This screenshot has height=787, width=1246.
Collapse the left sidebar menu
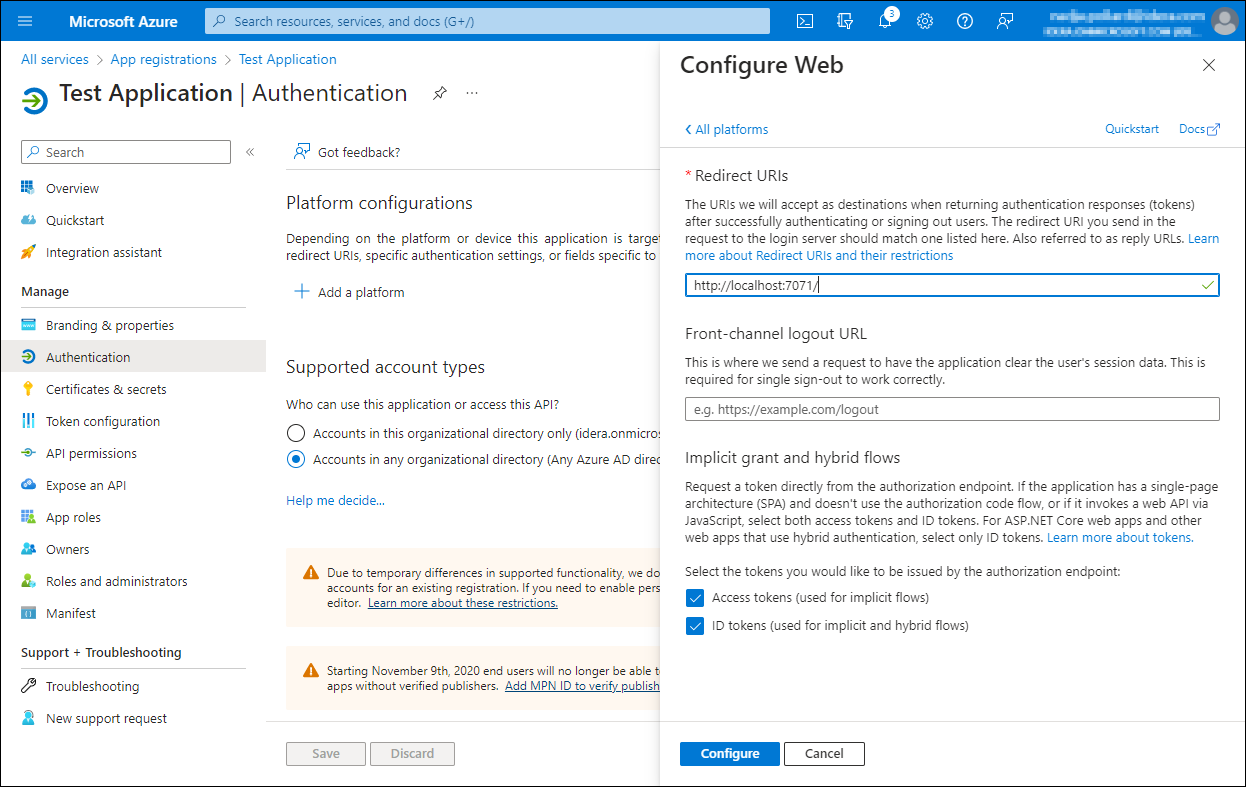tap(250, 152)
